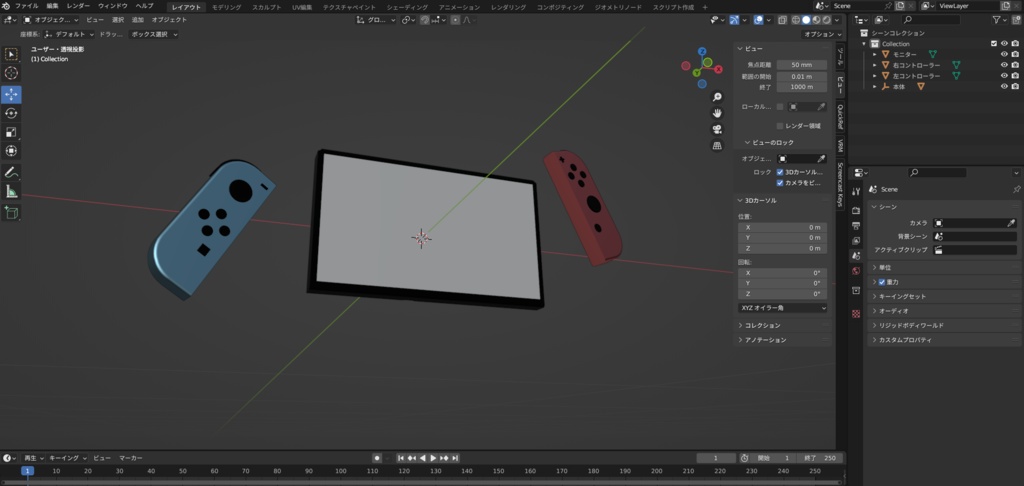1024x486 pixels.
Task: Open the World properties tab
Action: coord(856,270)
